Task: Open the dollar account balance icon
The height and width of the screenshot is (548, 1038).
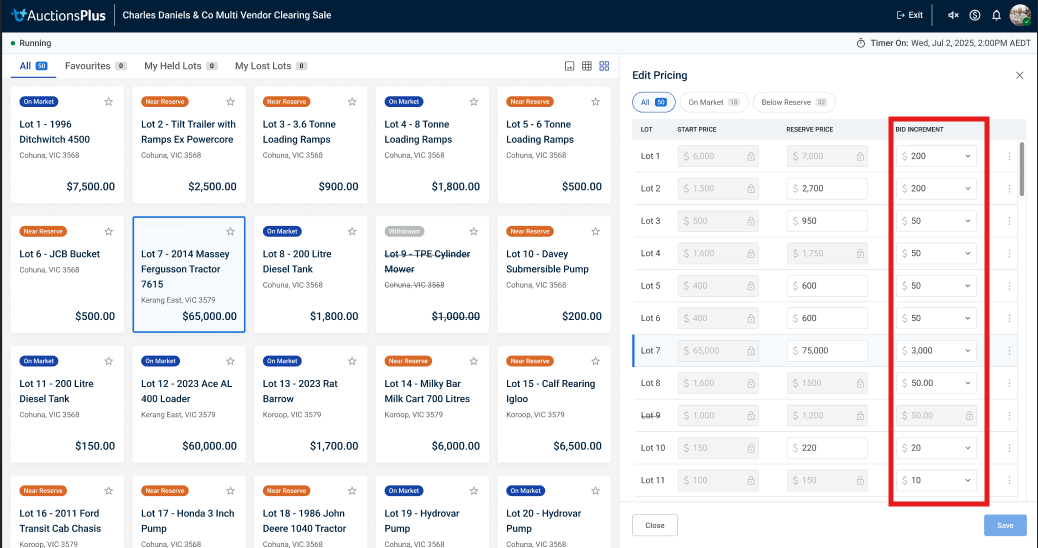Action: [x=975, y=15]
